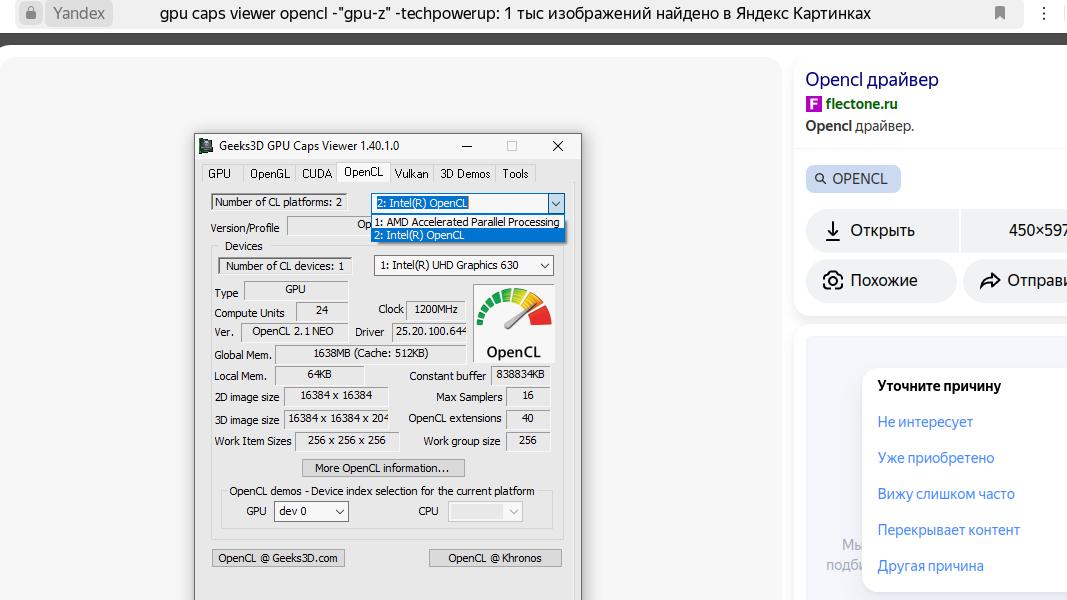This screenshot has width=1067, height=600.
Task: Select Уже приобретено reason
Action: (x=936, y=458)
